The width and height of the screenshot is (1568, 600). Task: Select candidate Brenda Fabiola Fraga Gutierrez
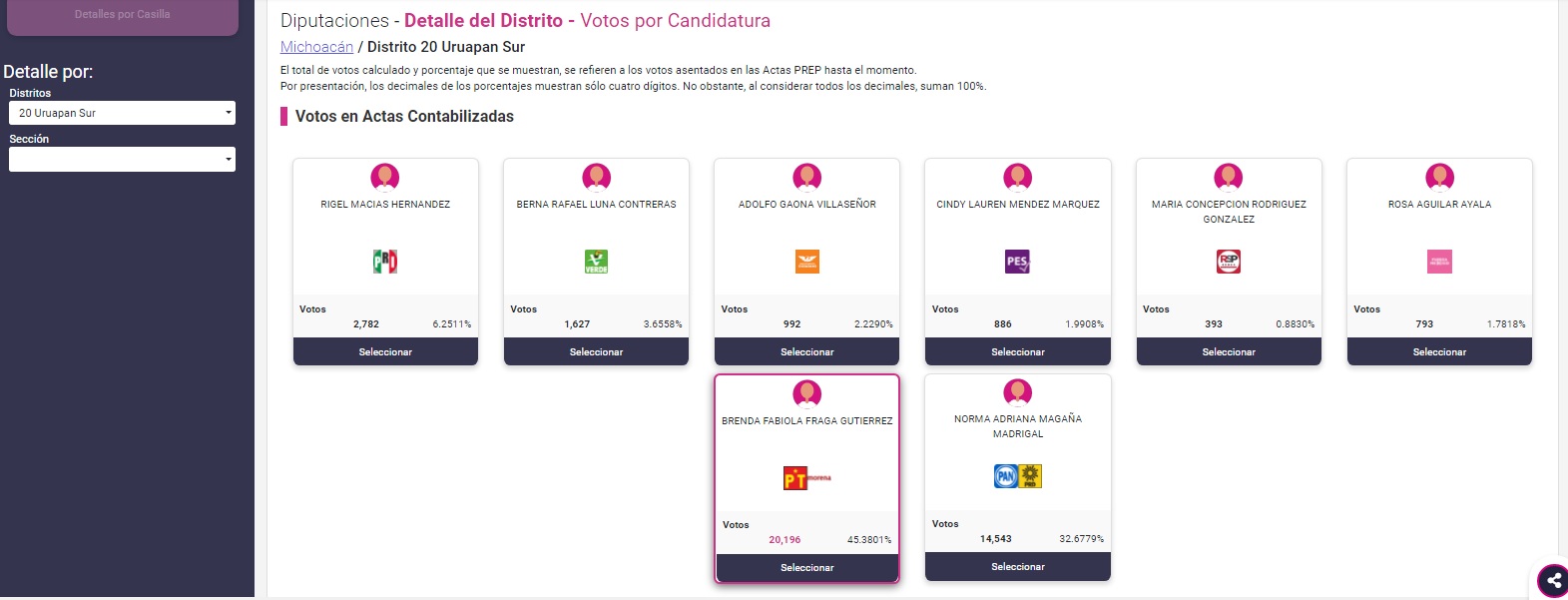(806, 567)
